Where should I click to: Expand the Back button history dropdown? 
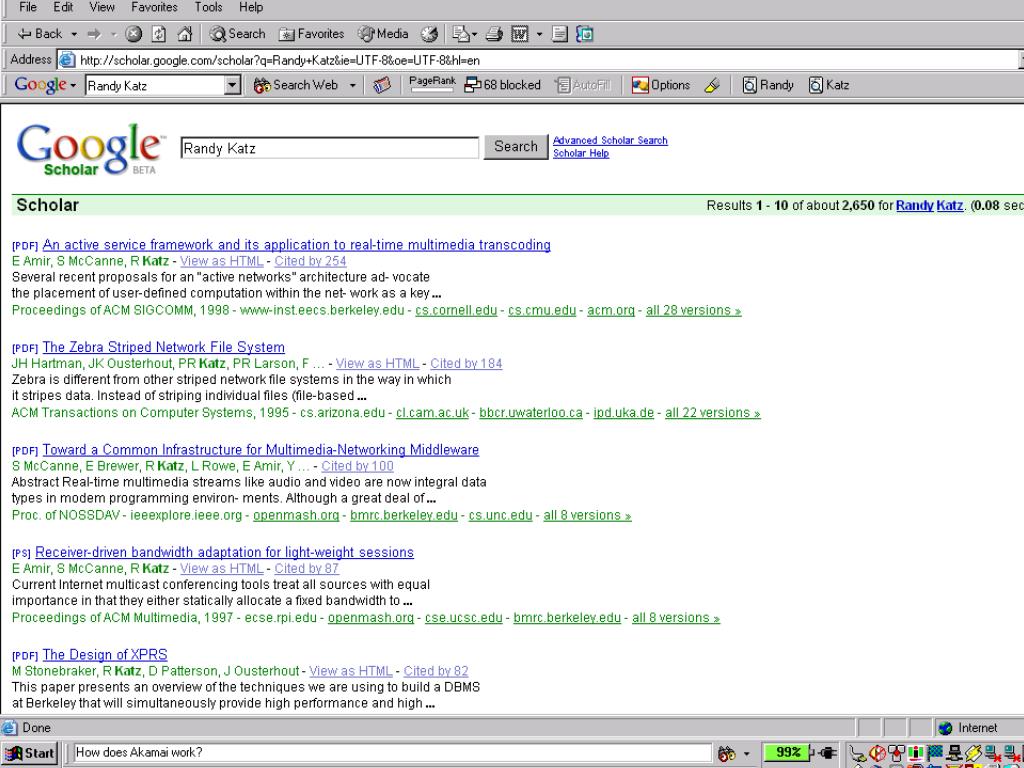coord(74,34)
